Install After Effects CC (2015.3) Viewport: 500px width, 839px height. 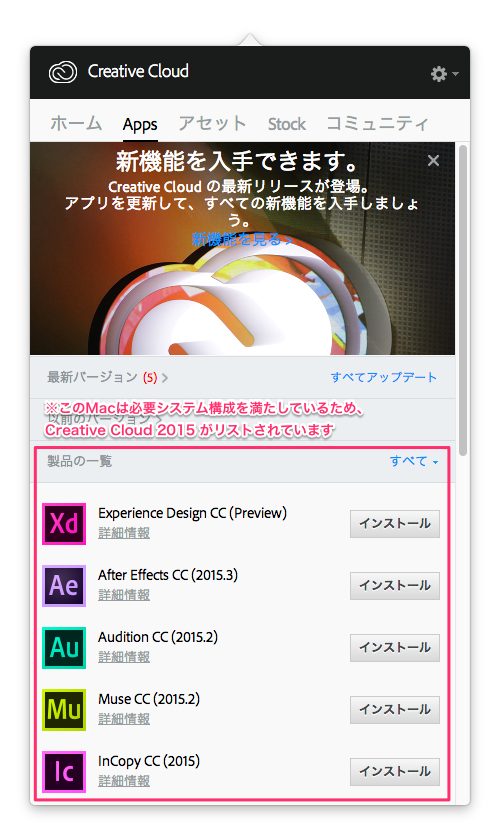tap(395, 586)
